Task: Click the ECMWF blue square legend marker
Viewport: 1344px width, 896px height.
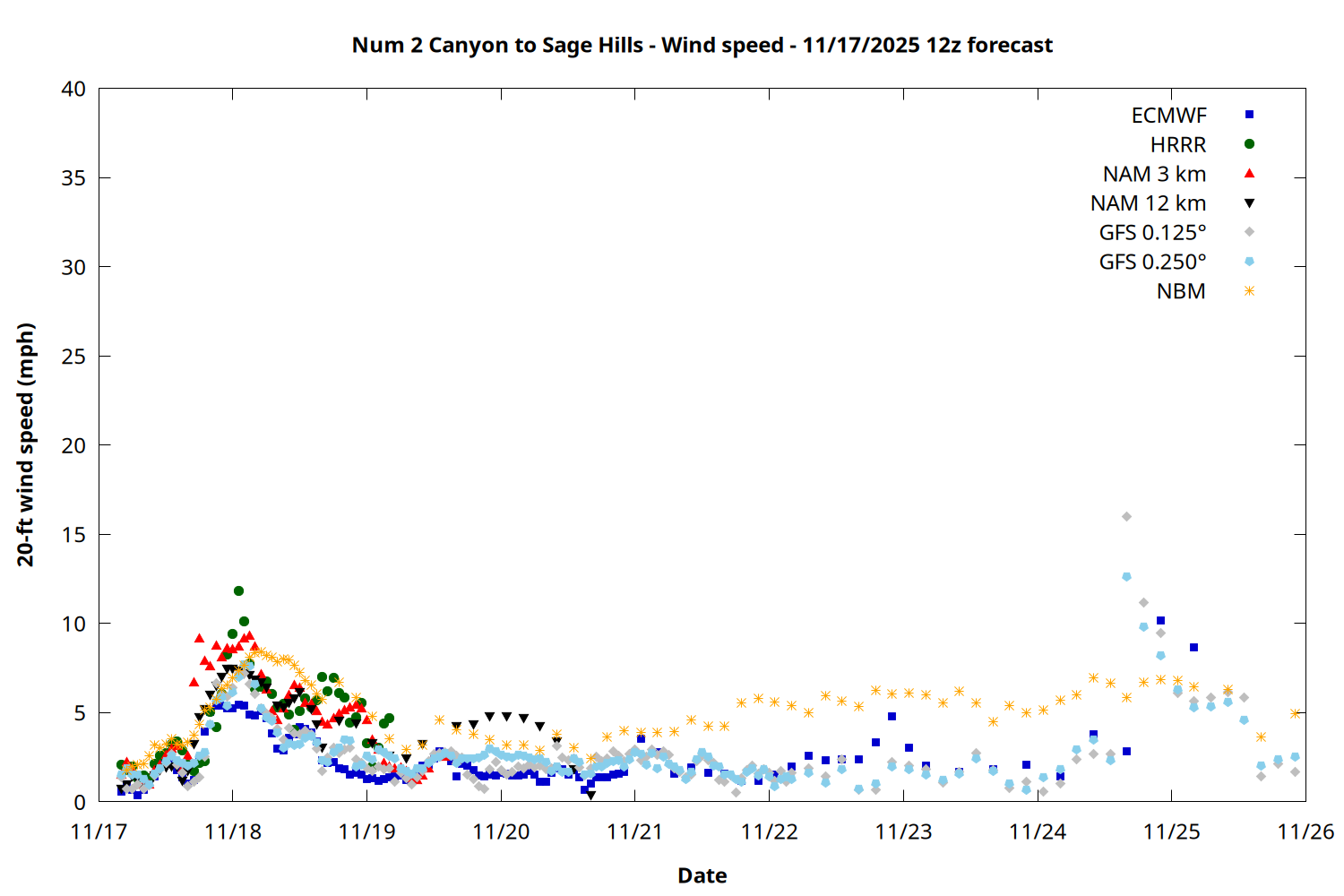Action: tap(1249, 115)
